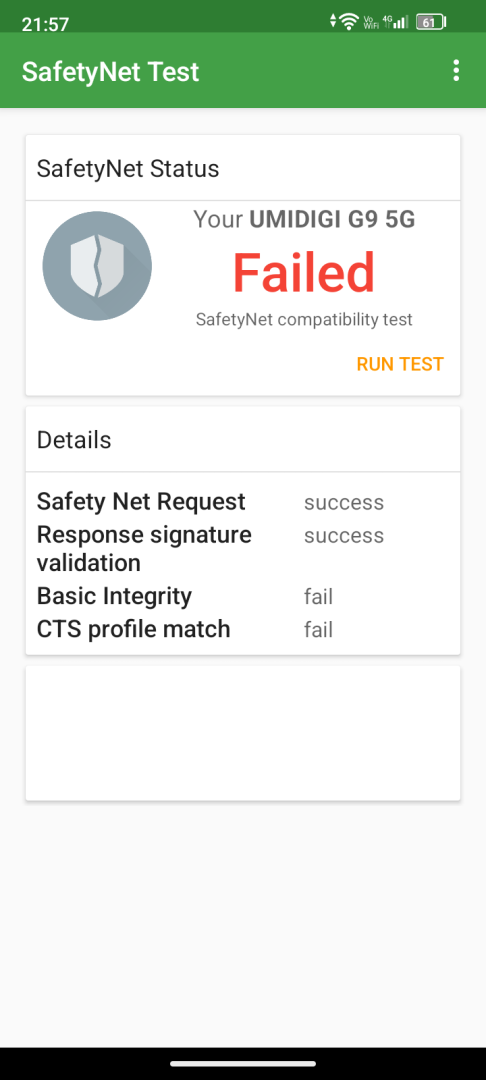The width and height of the screenshot is (486, 1080).
Task: Tap the SafetyNet compatibility test subtitle
Action: click(304, 320)
